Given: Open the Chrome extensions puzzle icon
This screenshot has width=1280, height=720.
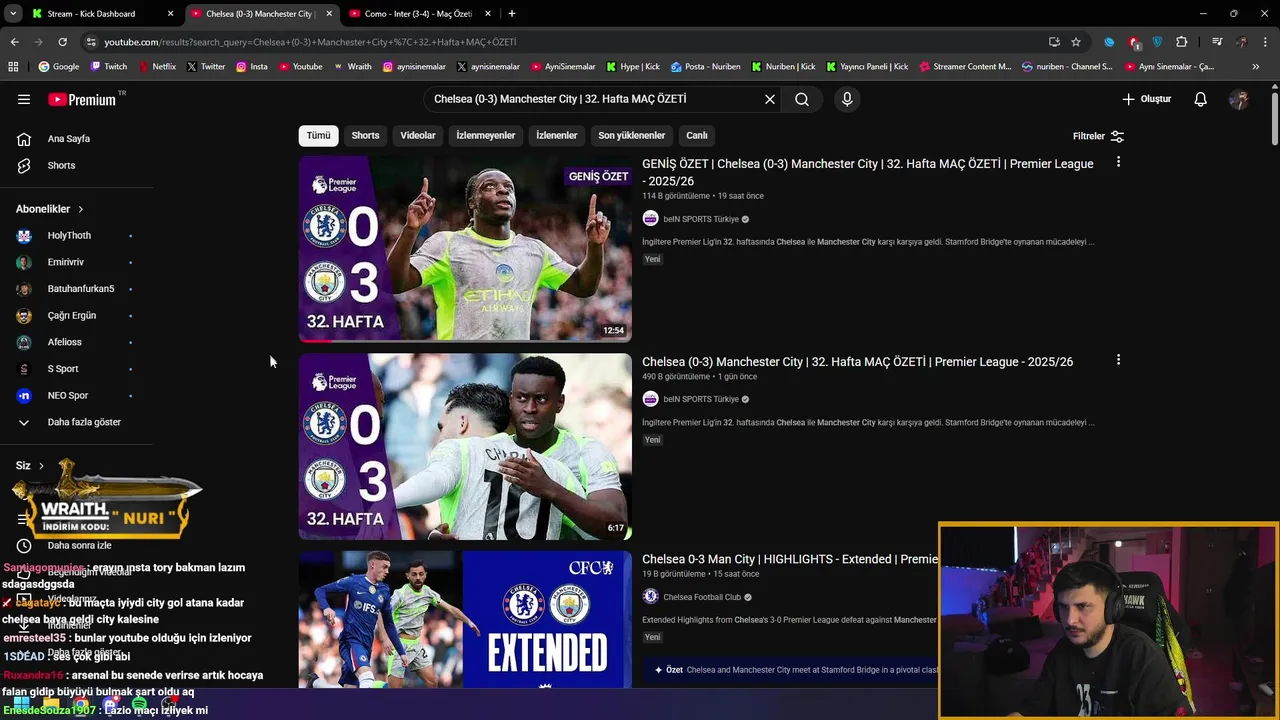Looking at the screenshot, I should (x=1182, y=42).
